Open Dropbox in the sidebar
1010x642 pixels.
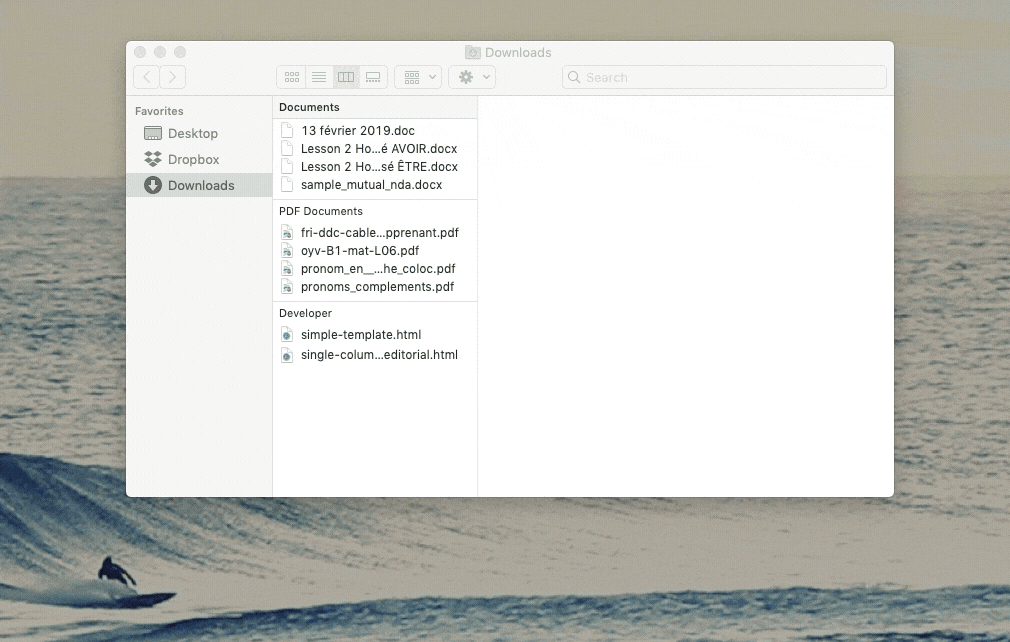pos(199,159)
